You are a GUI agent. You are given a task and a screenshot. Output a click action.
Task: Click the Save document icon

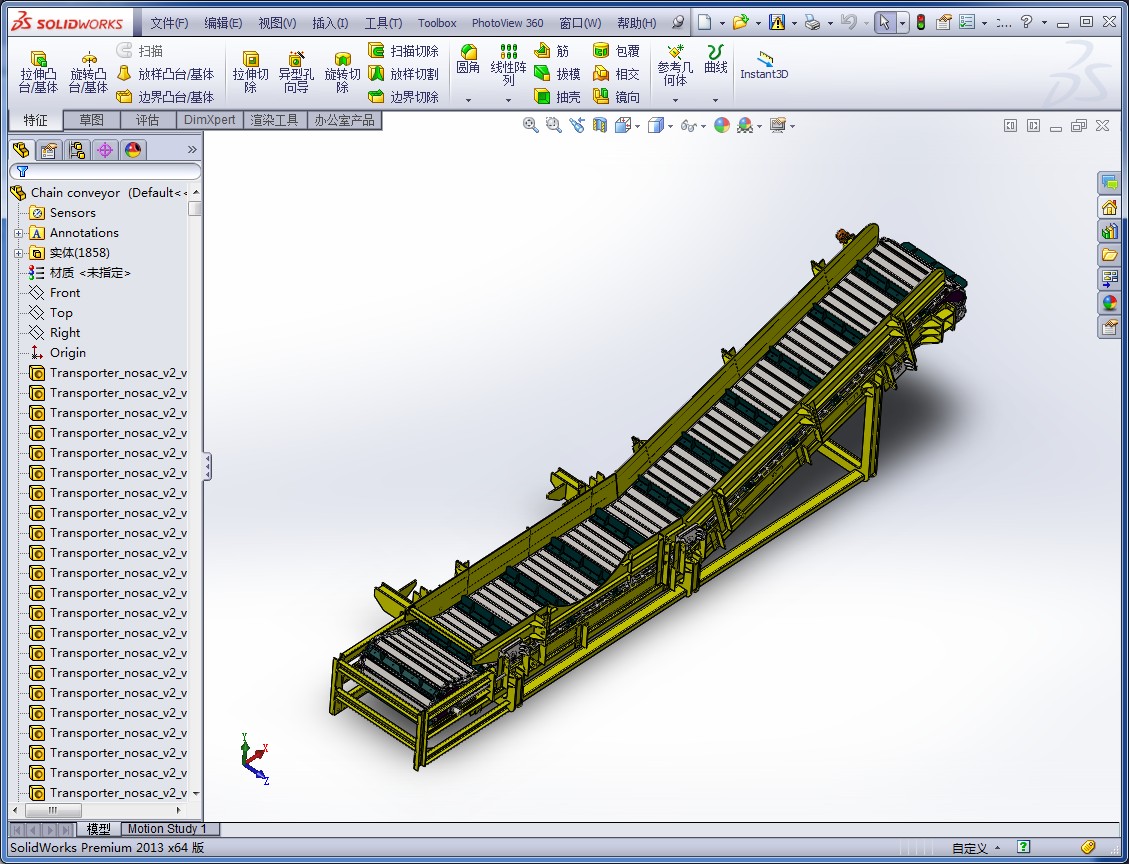point(777,22)
